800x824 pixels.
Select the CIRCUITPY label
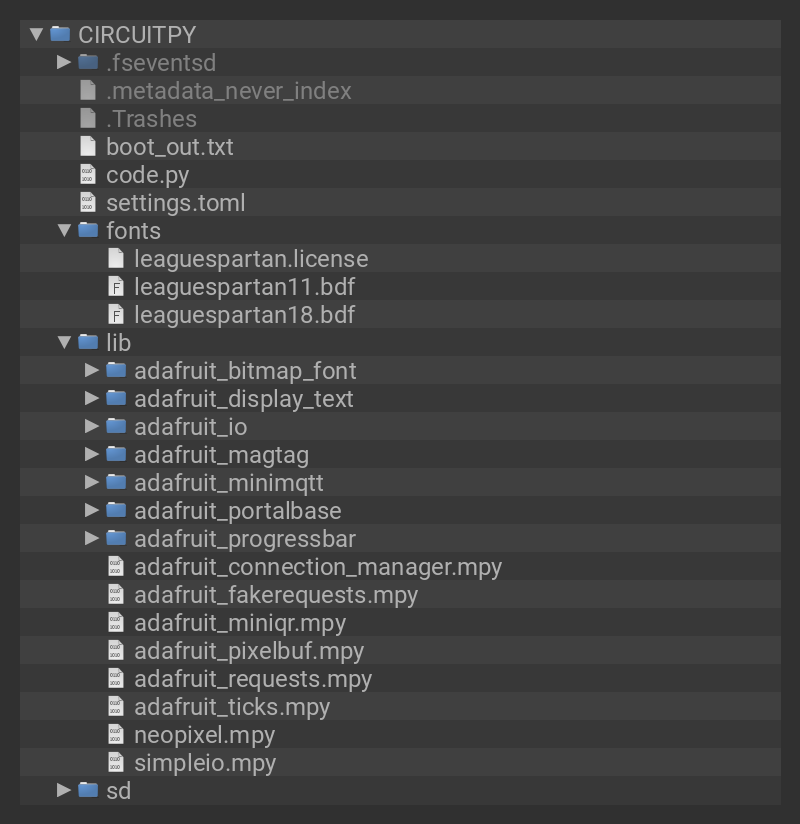[137, 35]
